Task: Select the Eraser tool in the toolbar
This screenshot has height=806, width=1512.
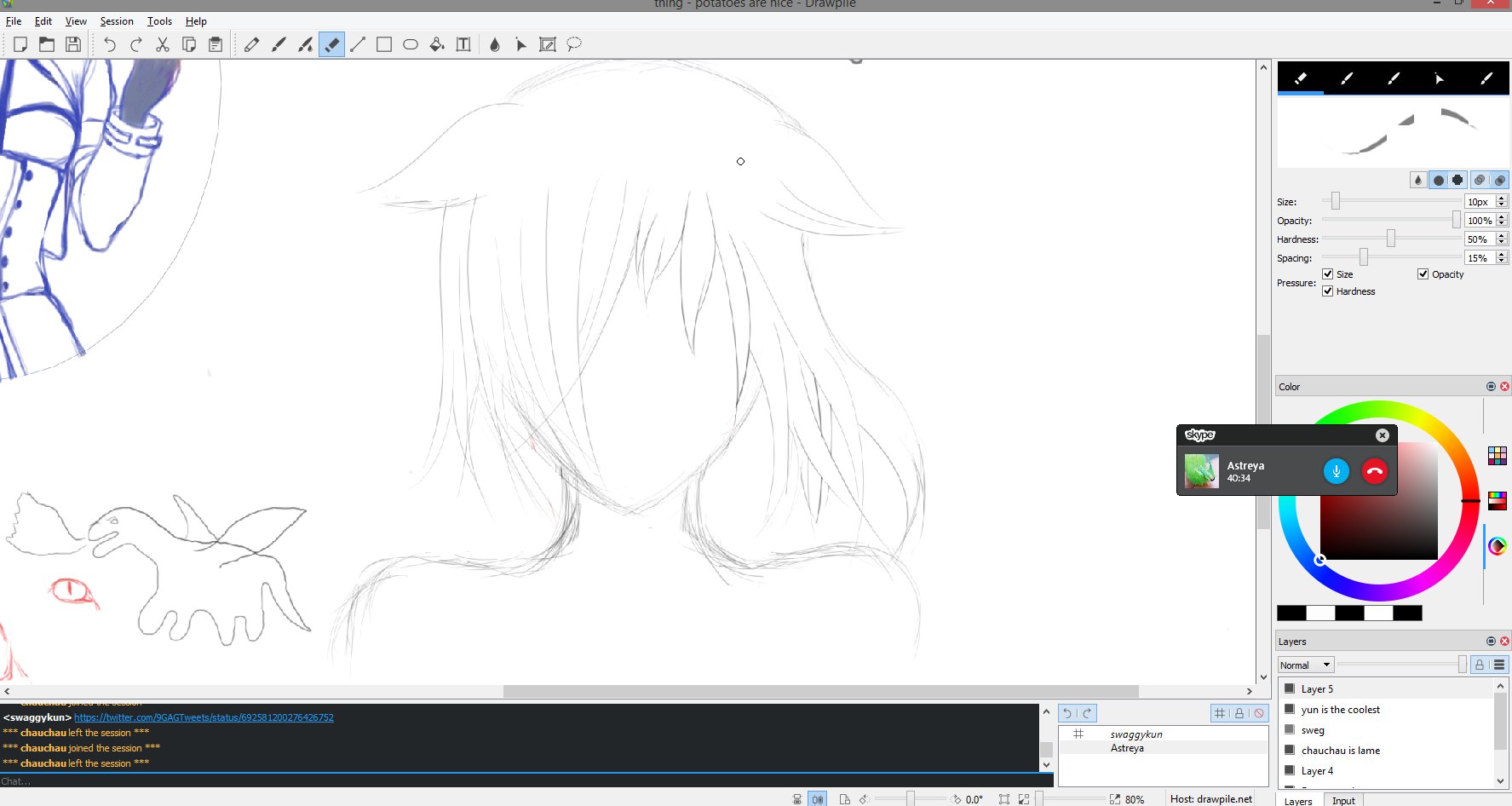Action: tap(331, 44)
